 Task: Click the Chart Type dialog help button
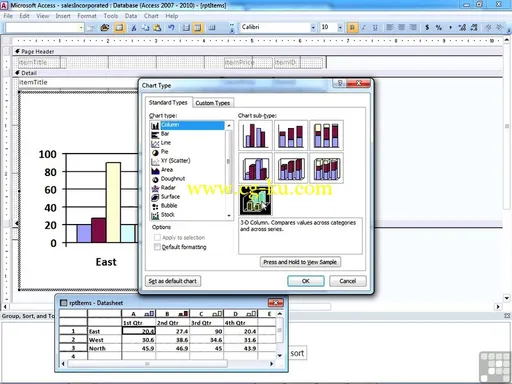click(x=340, y=83)
